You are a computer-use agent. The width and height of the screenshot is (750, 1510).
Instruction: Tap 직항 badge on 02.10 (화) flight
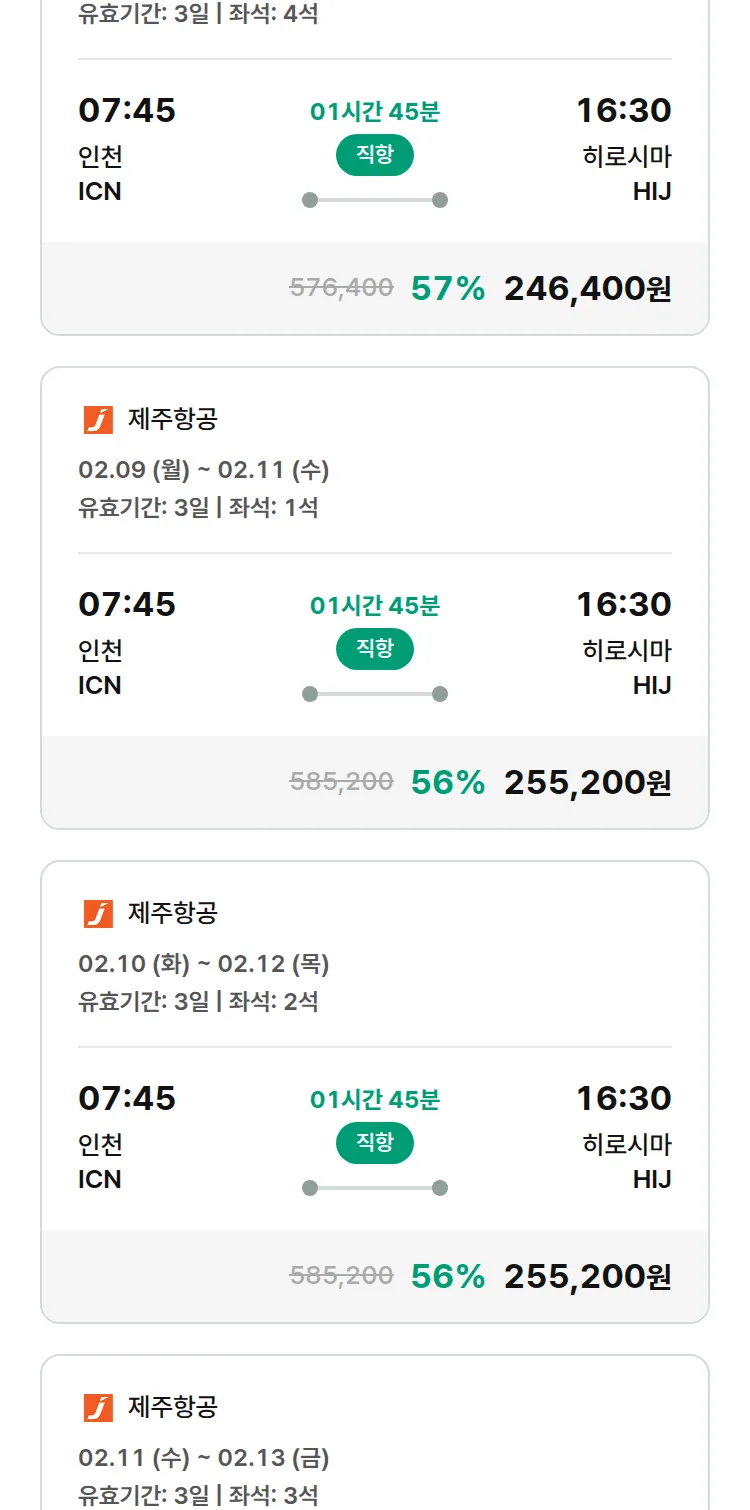[375, 1143]
